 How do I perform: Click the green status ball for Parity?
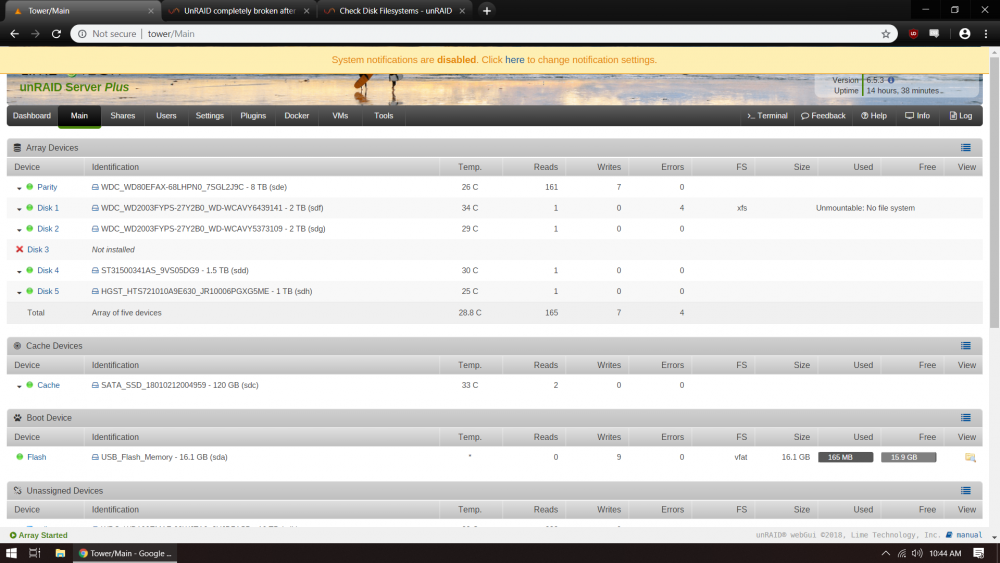click(x=29, y=187)
